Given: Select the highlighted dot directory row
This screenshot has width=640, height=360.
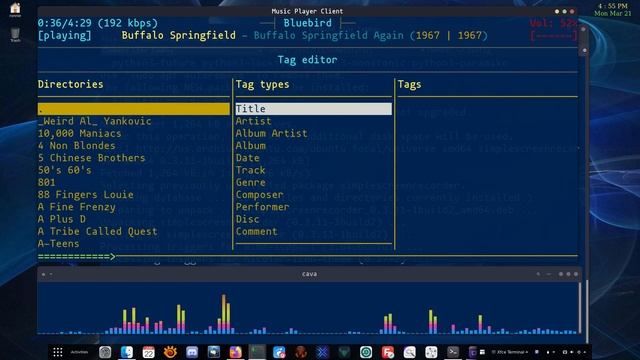Looking at the screenshot, I should (x=133, y=109).
